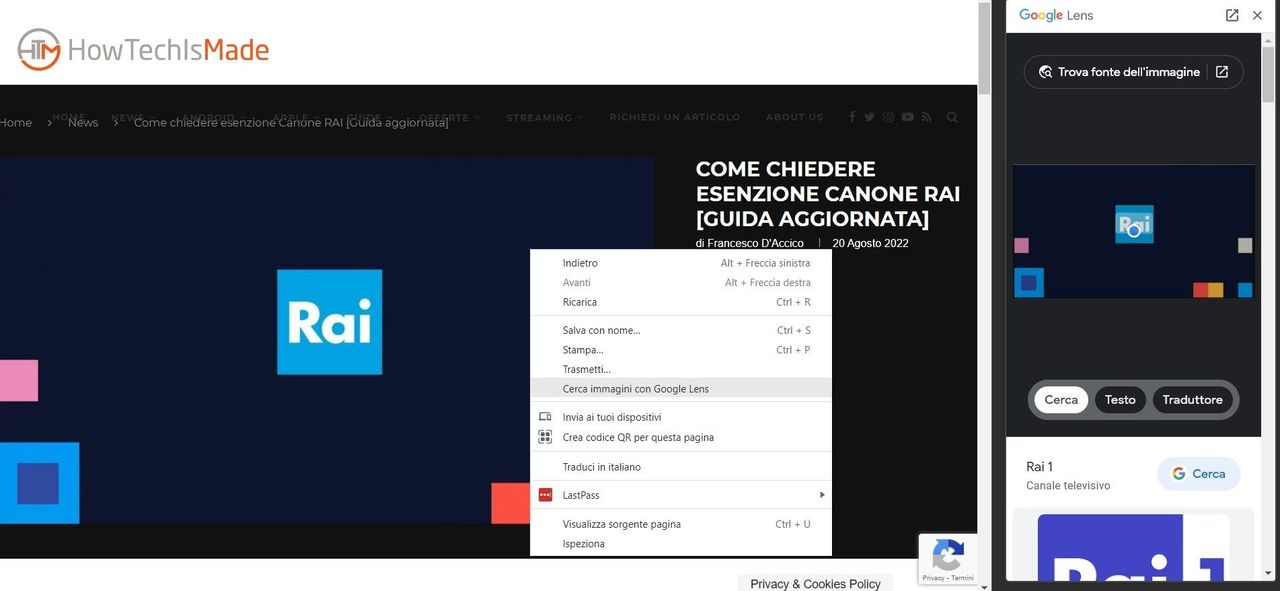Open the Rai 1 result thumbnail
This screenshot has width=1280, height=591.
(x=1133, y=547)
